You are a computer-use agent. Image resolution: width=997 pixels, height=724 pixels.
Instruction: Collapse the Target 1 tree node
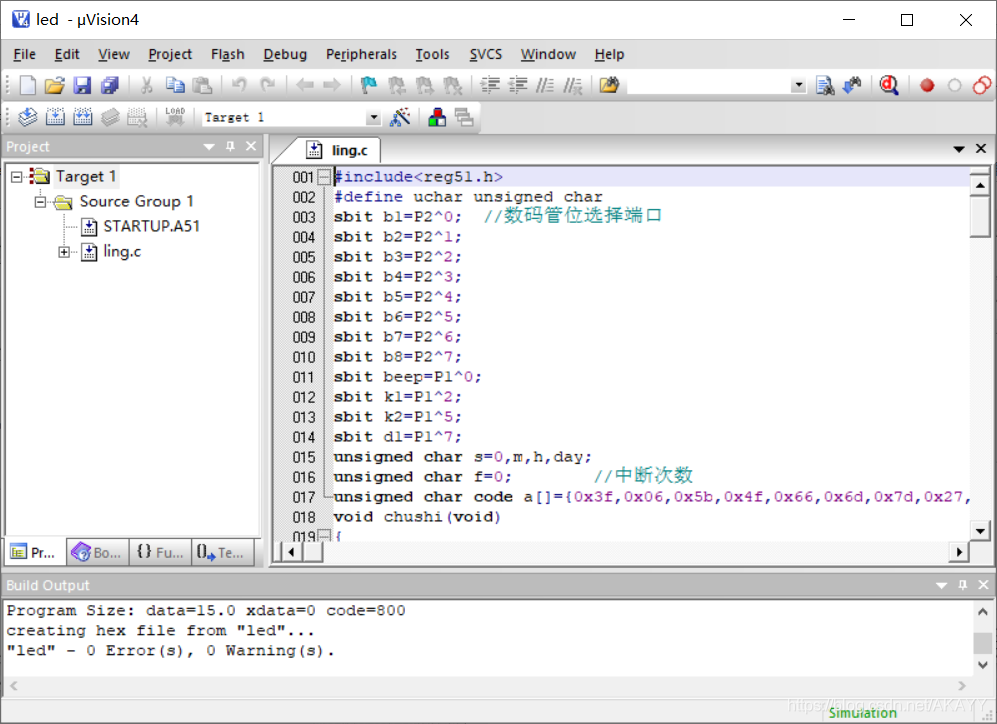pyautogui.click(x=17, y=177)
